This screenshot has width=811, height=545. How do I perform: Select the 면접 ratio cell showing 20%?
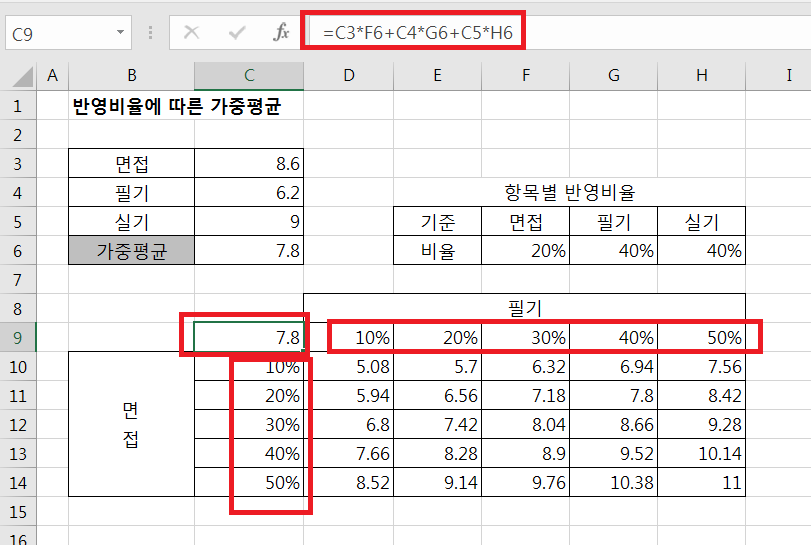[525, 251]
